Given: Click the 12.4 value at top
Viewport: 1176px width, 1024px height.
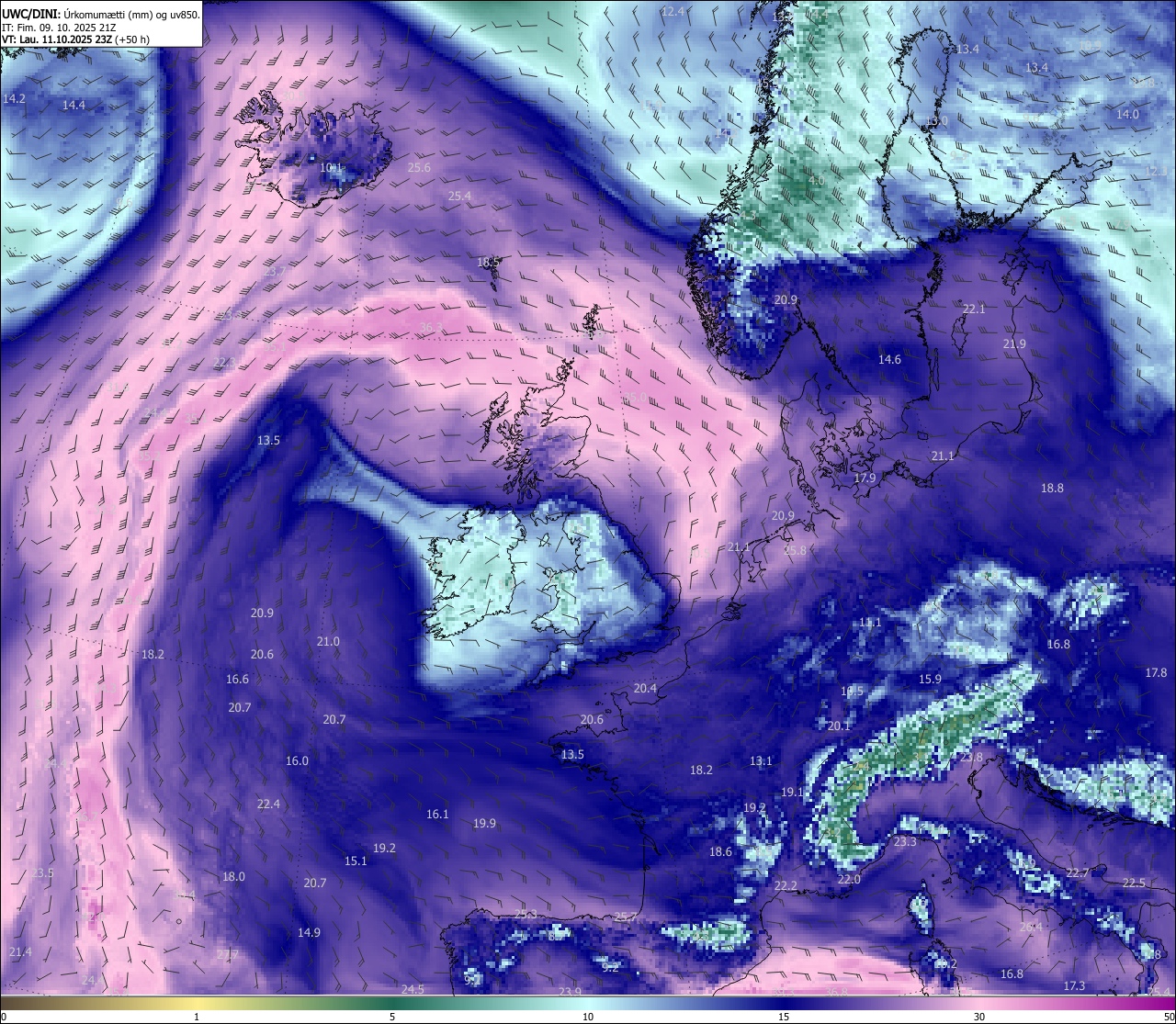Looking at the screenshot, I should [x=673, y=11].
